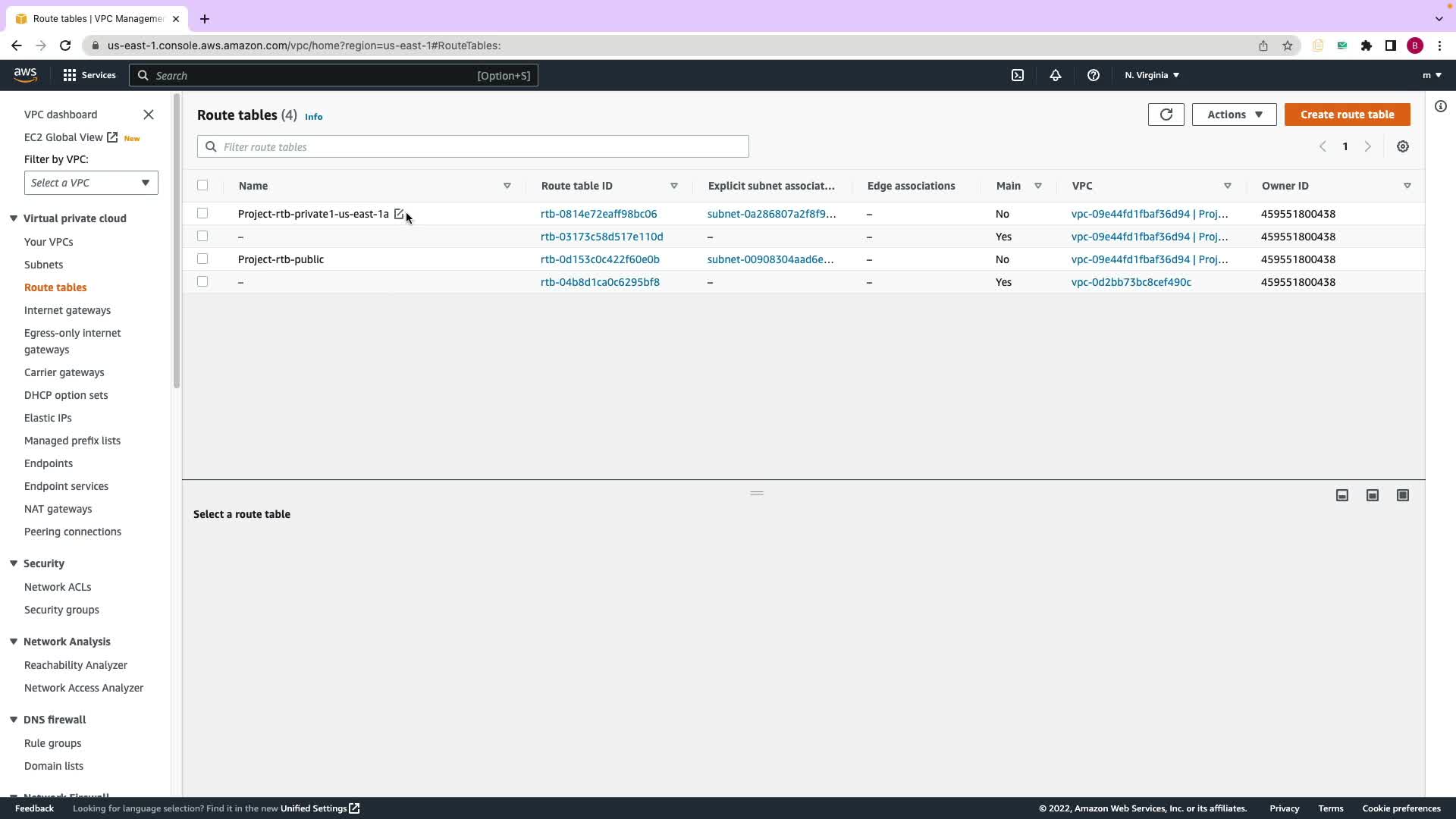Collapse the Security sidebar section

coord(14,563)
